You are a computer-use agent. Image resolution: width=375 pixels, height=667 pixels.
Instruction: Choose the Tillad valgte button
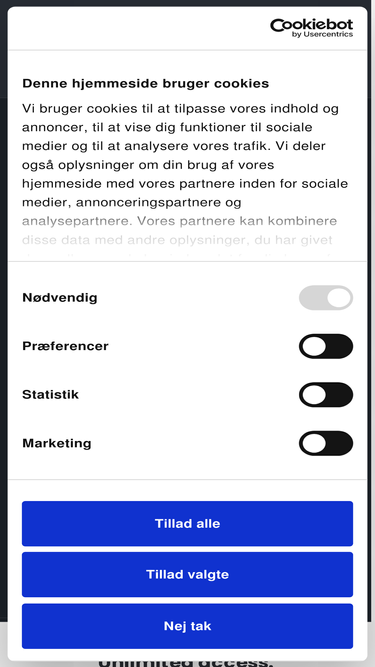[x=188, y=574]
